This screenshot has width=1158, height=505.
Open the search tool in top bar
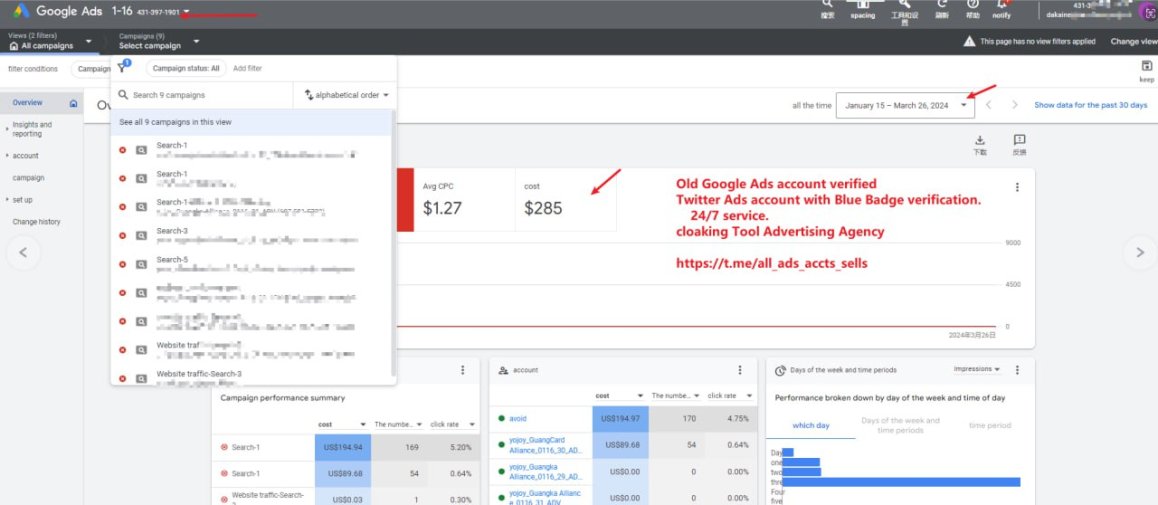point(827,4)
